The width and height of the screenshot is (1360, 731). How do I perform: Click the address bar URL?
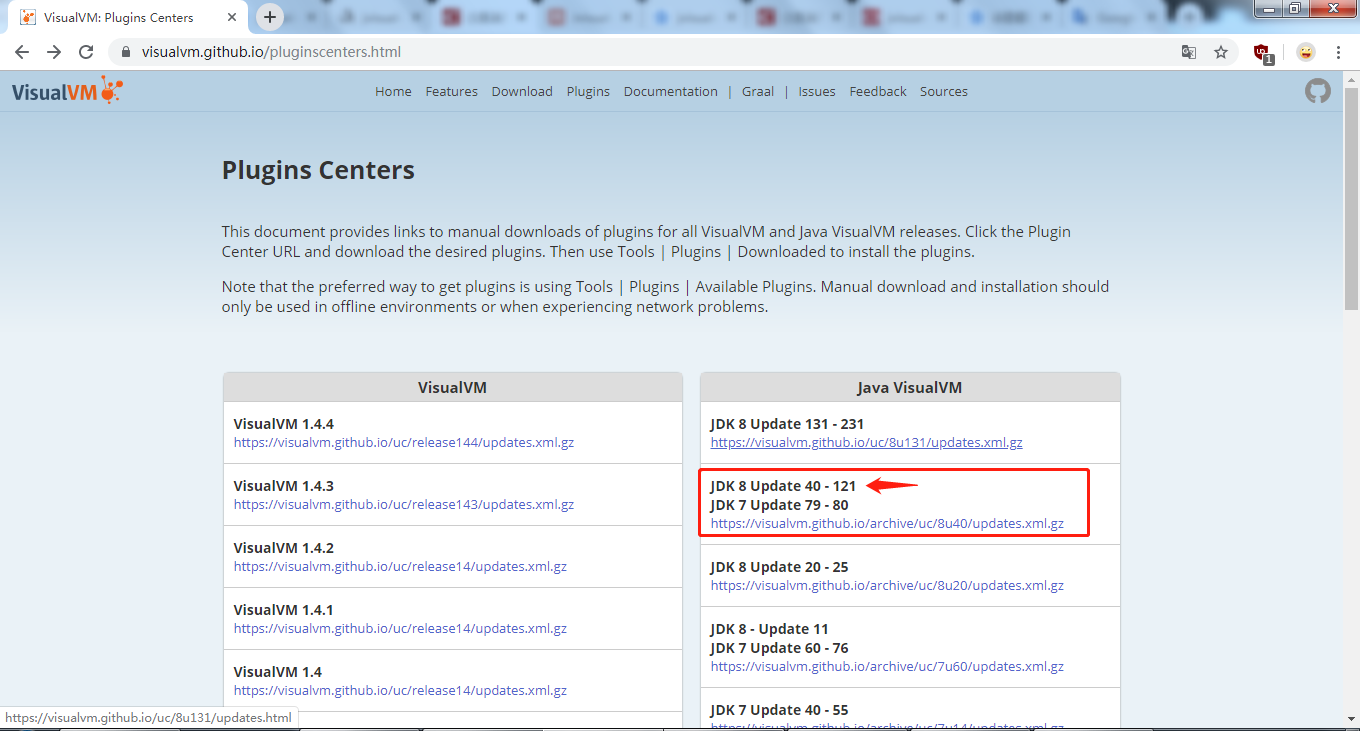(x=271, y=52)
